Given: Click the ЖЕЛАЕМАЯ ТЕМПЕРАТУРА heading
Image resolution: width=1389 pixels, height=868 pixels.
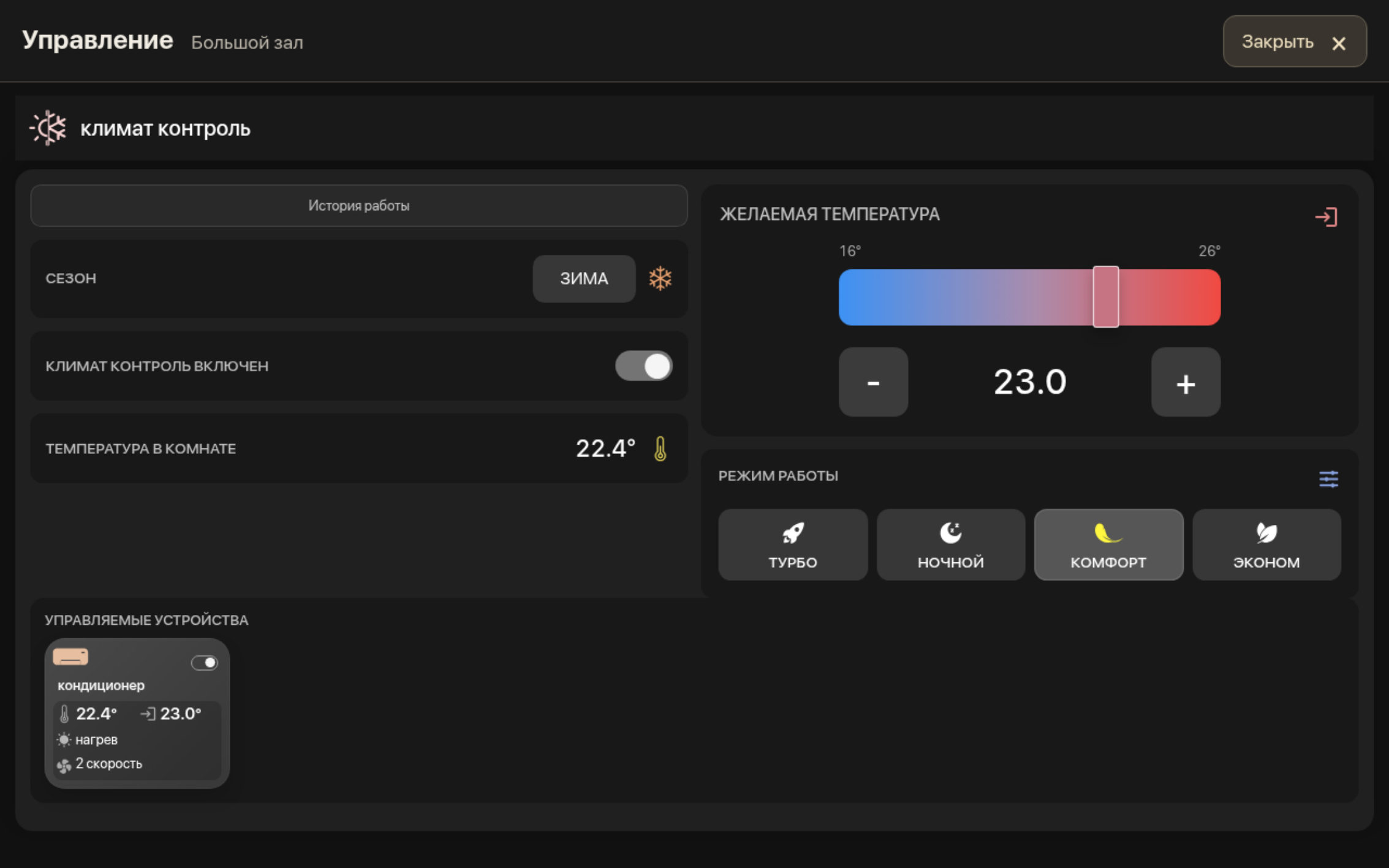Looking at the screenshot, I should tap(830, 214).
